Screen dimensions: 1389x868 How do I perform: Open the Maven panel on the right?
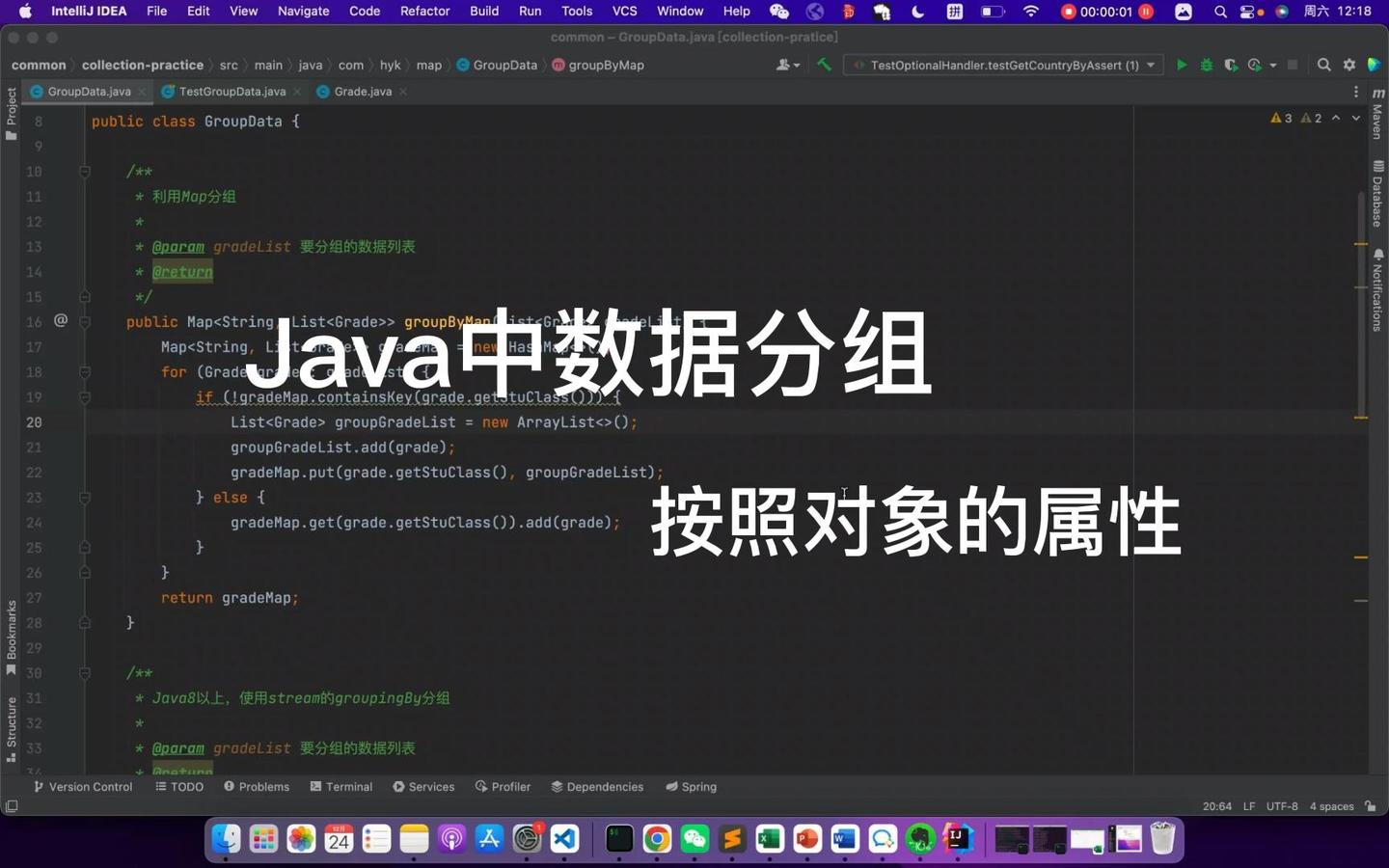click(1377, 118)
